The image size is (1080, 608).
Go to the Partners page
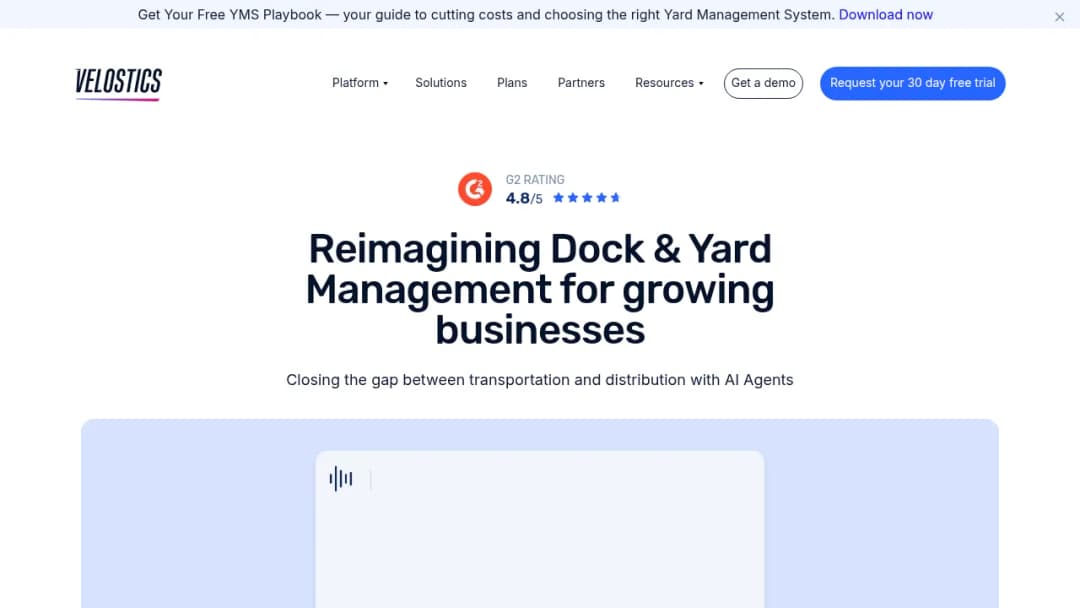tap(581, 83)
